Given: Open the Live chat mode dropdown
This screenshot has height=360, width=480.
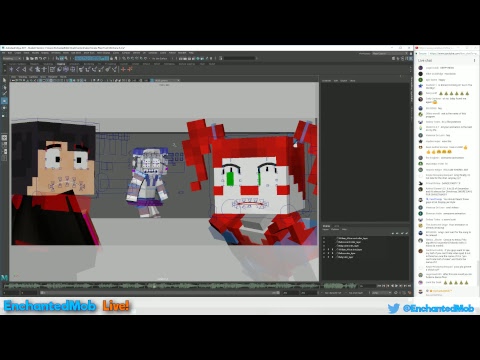Looking at the screenshot, I should [x=425, y=60].
